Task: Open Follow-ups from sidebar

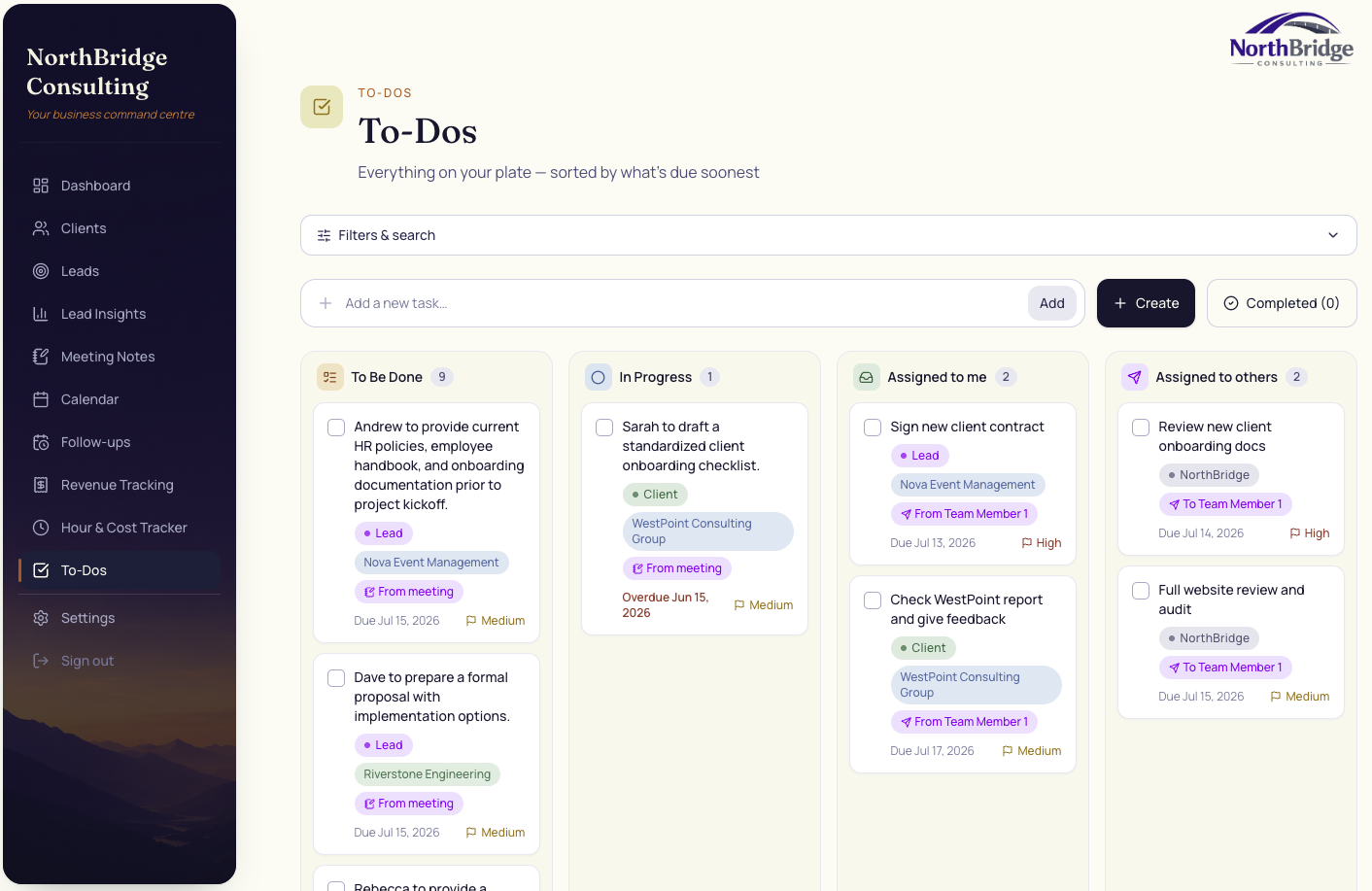Action: coord(120,442)
